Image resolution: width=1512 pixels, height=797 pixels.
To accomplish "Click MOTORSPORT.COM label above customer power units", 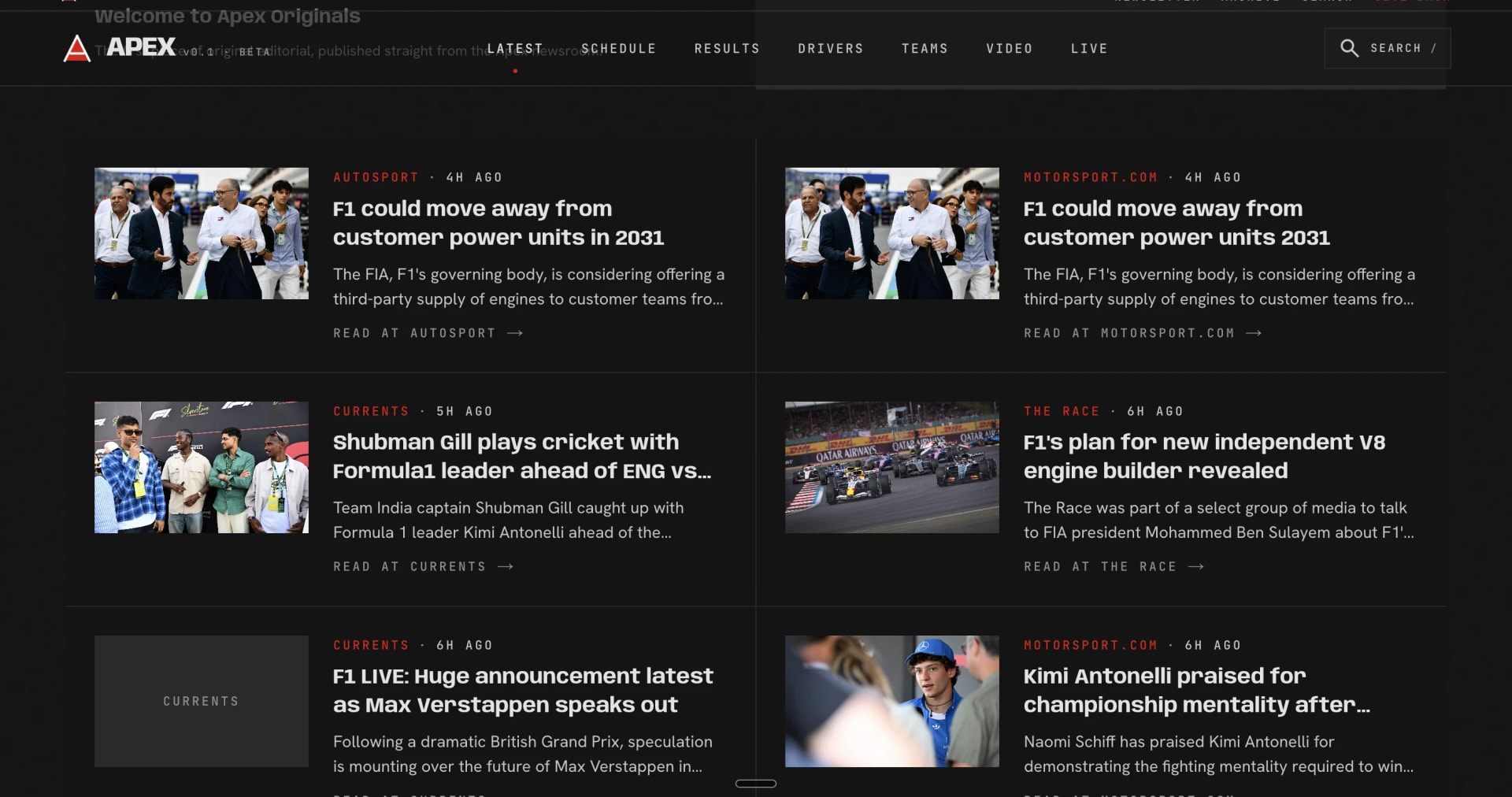I will click(x=1091, y=177).
